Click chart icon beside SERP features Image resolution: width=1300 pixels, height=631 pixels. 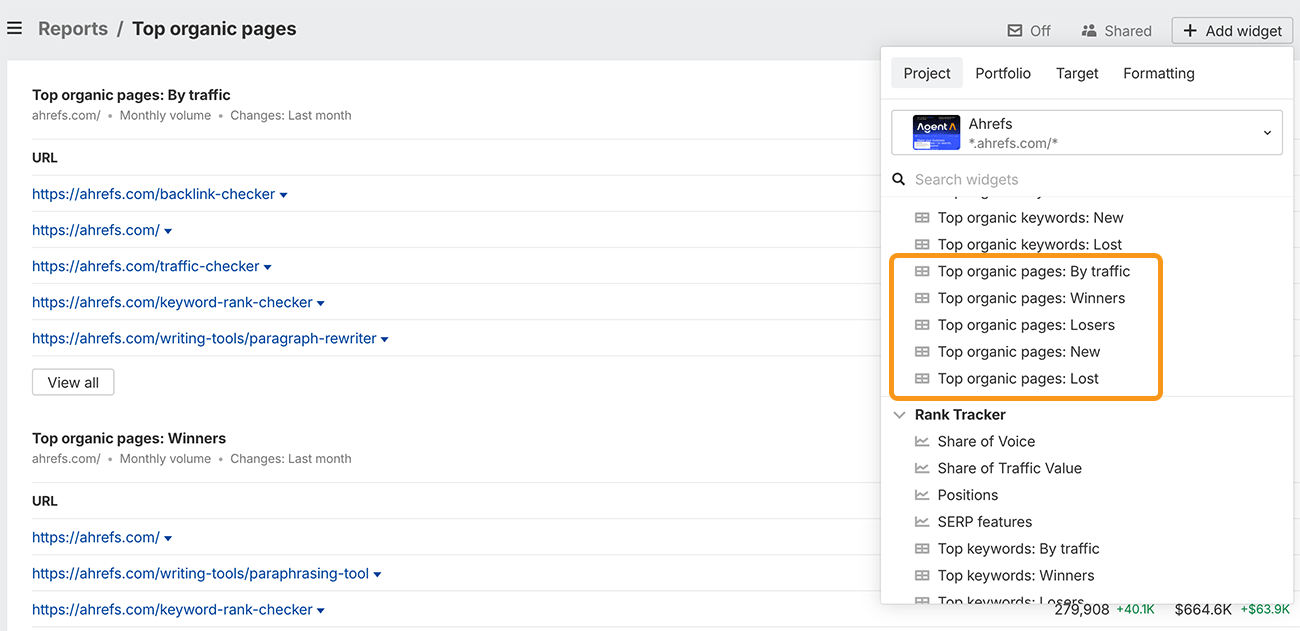tap(922, 522)
